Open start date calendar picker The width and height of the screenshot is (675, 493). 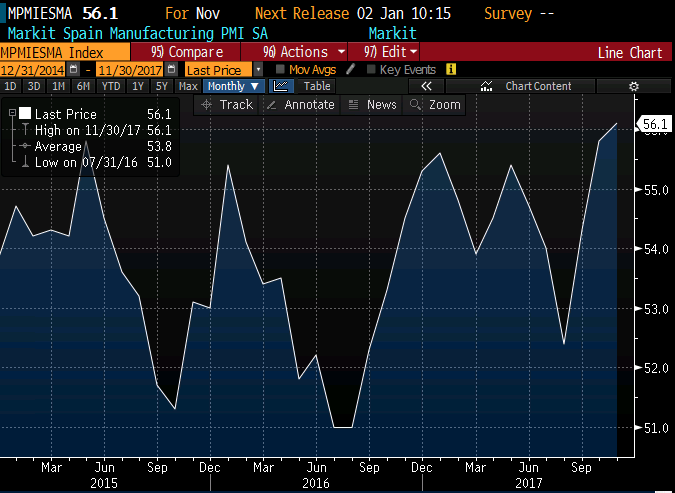75,70
